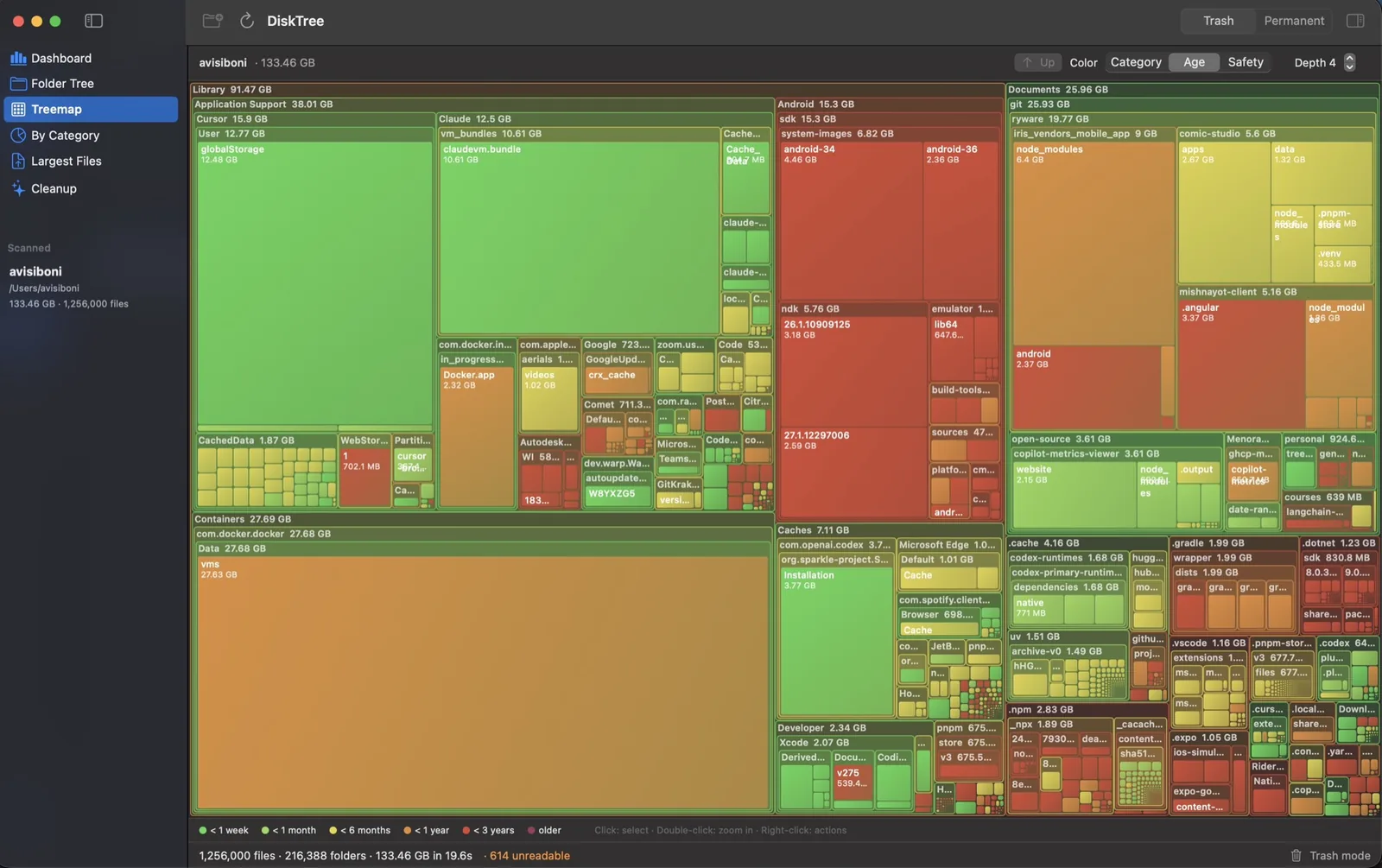The width and height of the screenshot is (1382, 868).
Task: Adjust the Depth 4 stepper
Action: coord(1350,62)
